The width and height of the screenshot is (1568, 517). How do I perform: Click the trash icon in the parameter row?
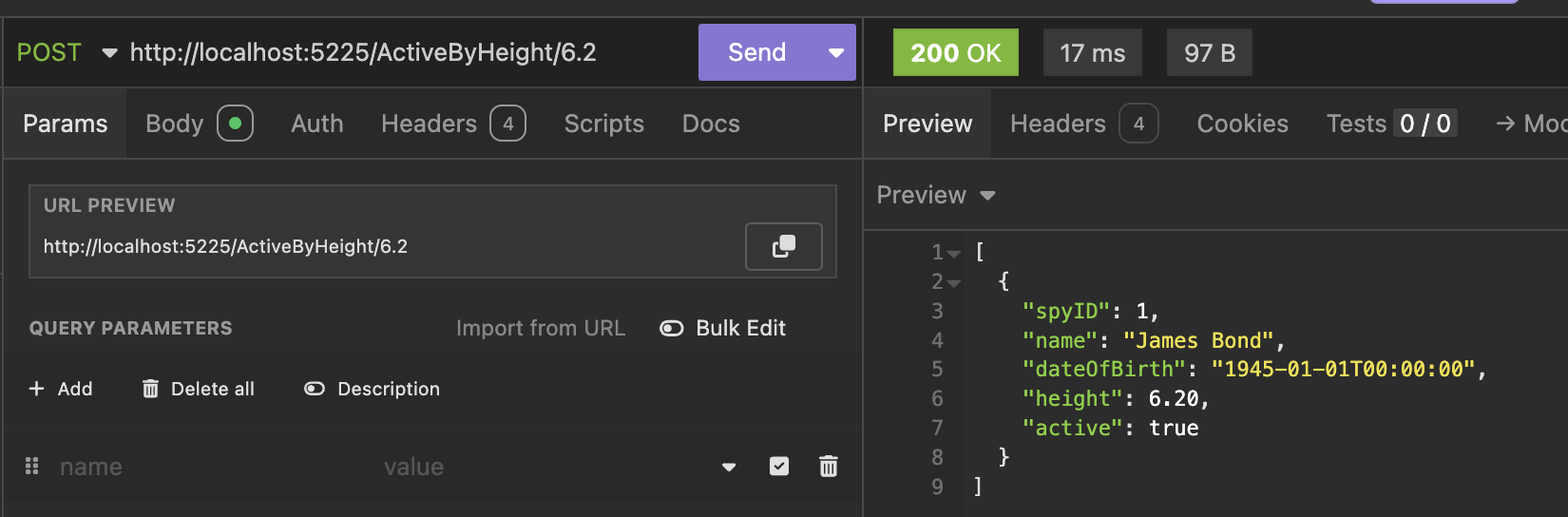829,467
